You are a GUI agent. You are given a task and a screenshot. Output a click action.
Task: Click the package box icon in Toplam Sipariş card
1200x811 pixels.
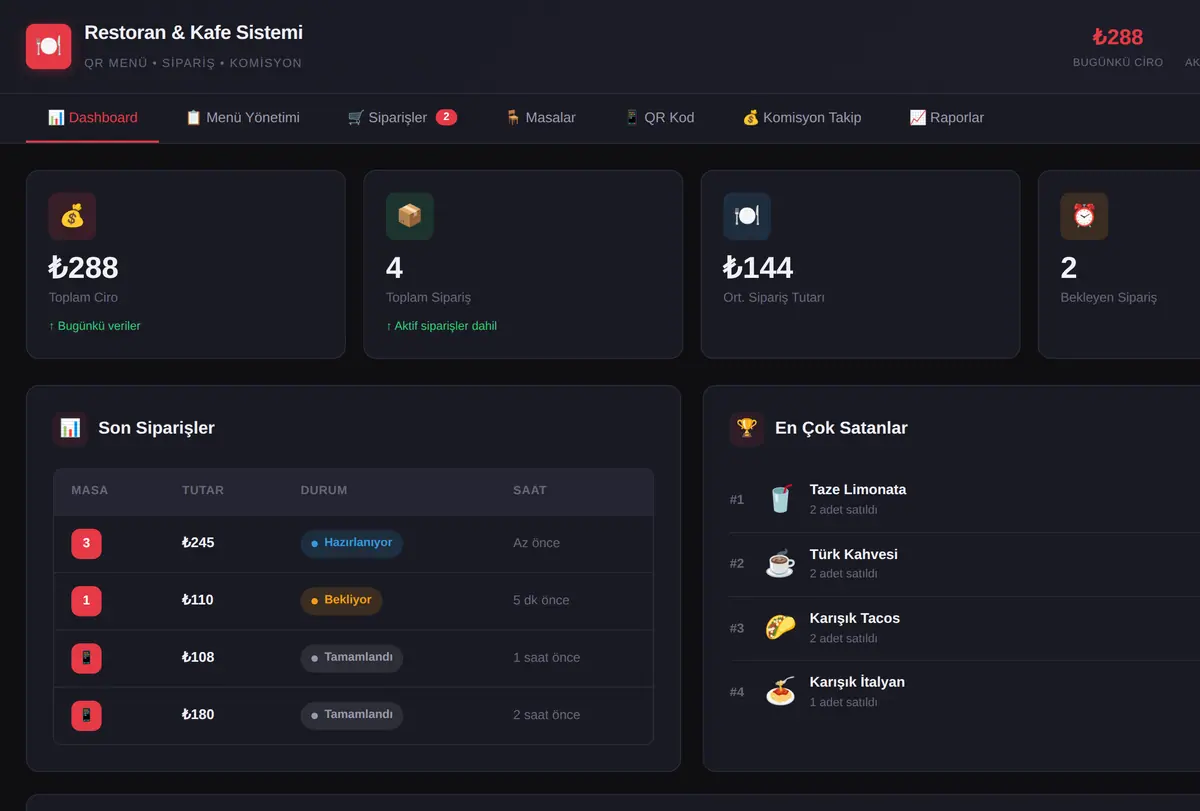410,216
